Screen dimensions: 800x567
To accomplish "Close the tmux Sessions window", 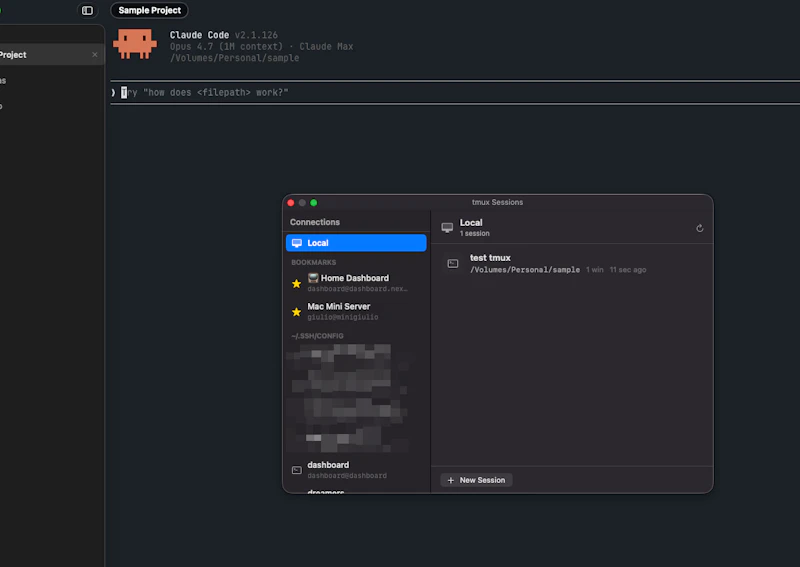I will tap(291, 203).
